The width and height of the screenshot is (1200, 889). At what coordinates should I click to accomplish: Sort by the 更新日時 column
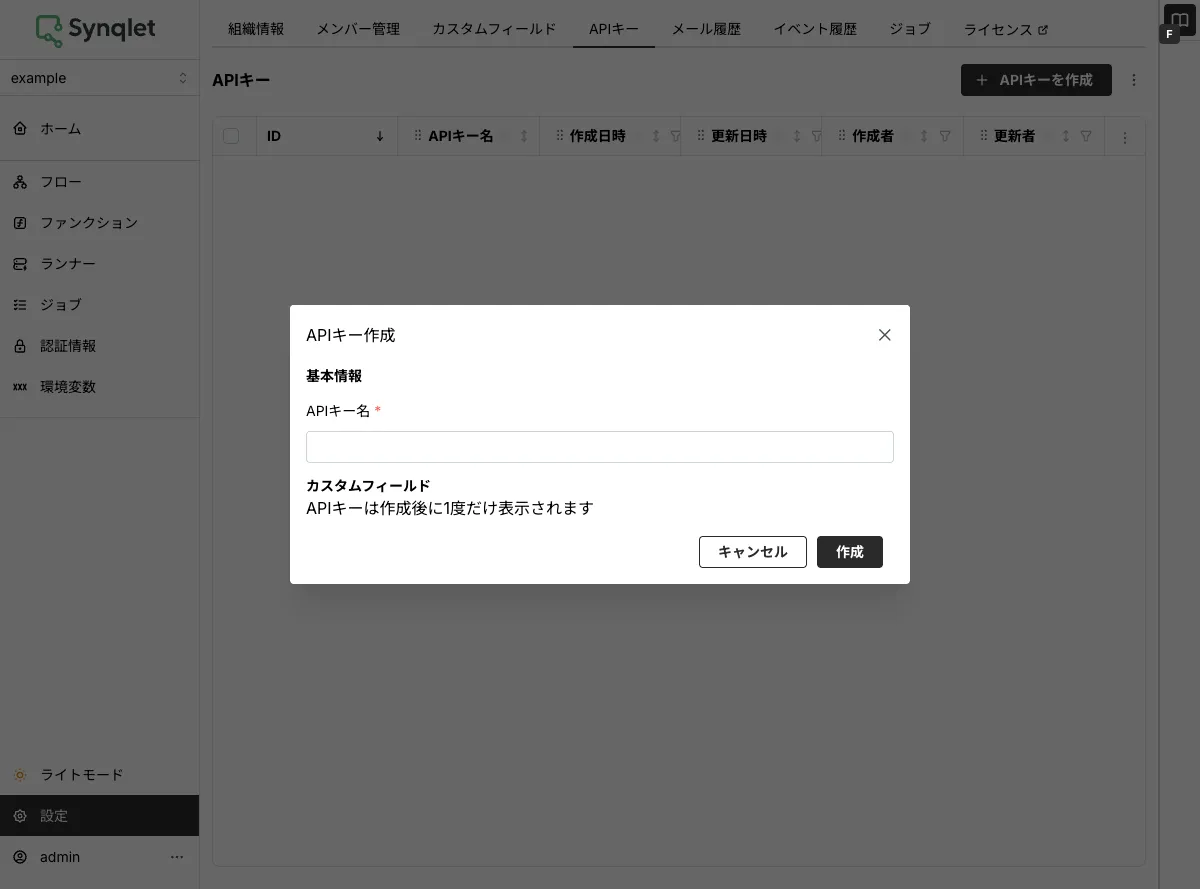click(797, 136)
